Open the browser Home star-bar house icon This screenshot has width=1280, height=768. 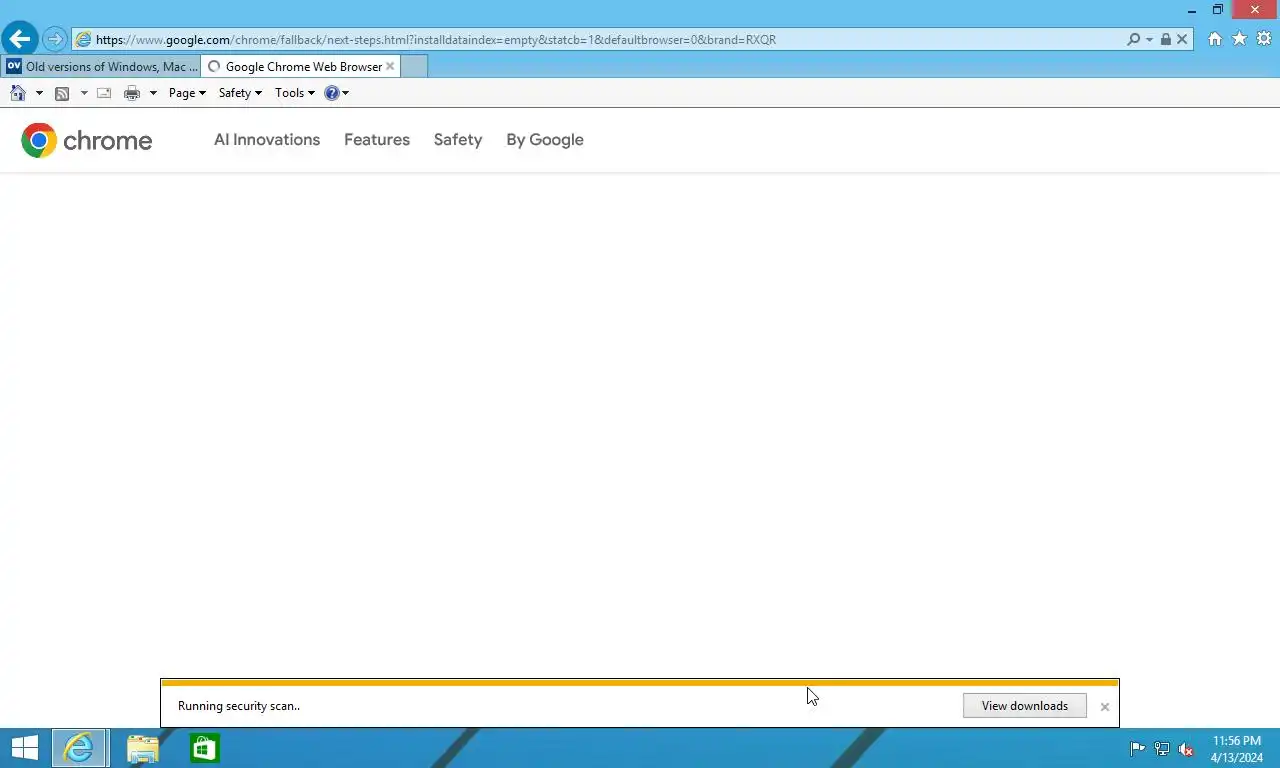[x=1215, y=39]
